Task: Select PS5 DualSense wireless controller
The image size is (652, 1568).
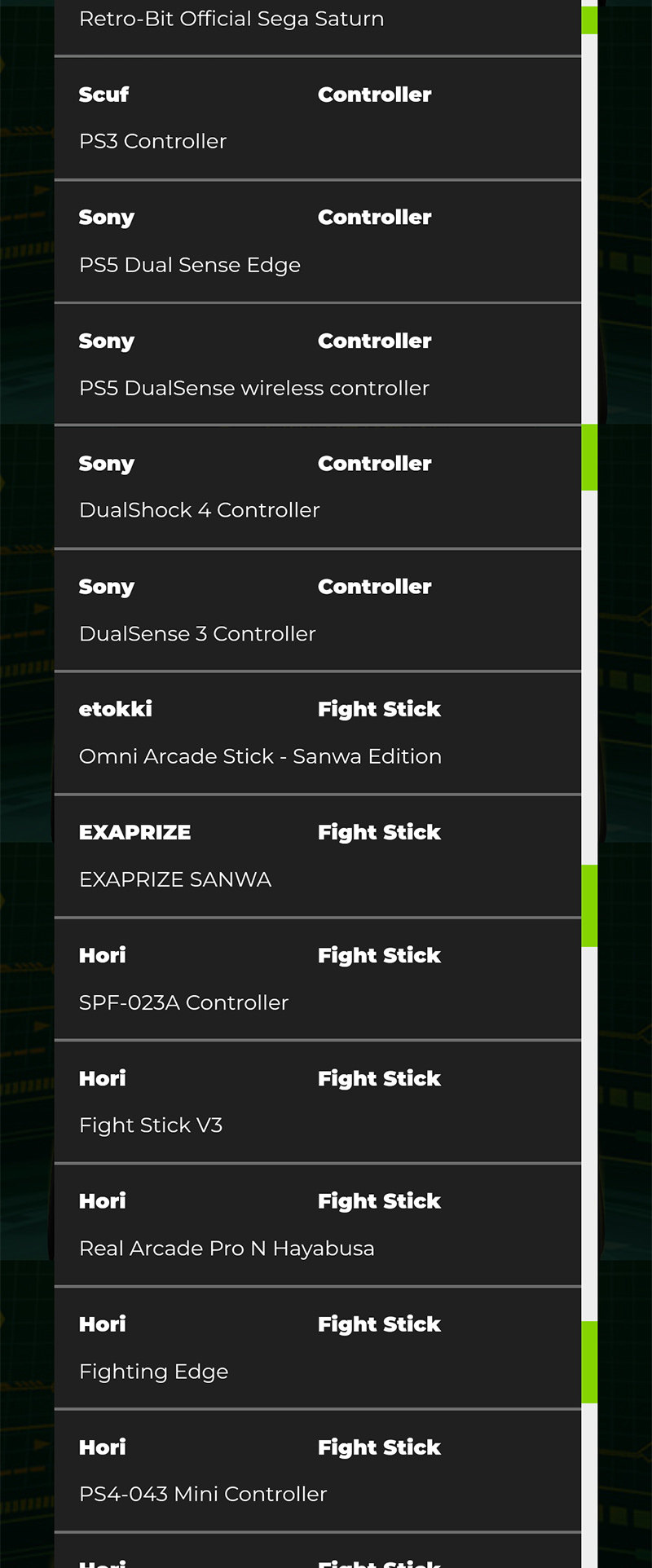Action: pos(253,388)
